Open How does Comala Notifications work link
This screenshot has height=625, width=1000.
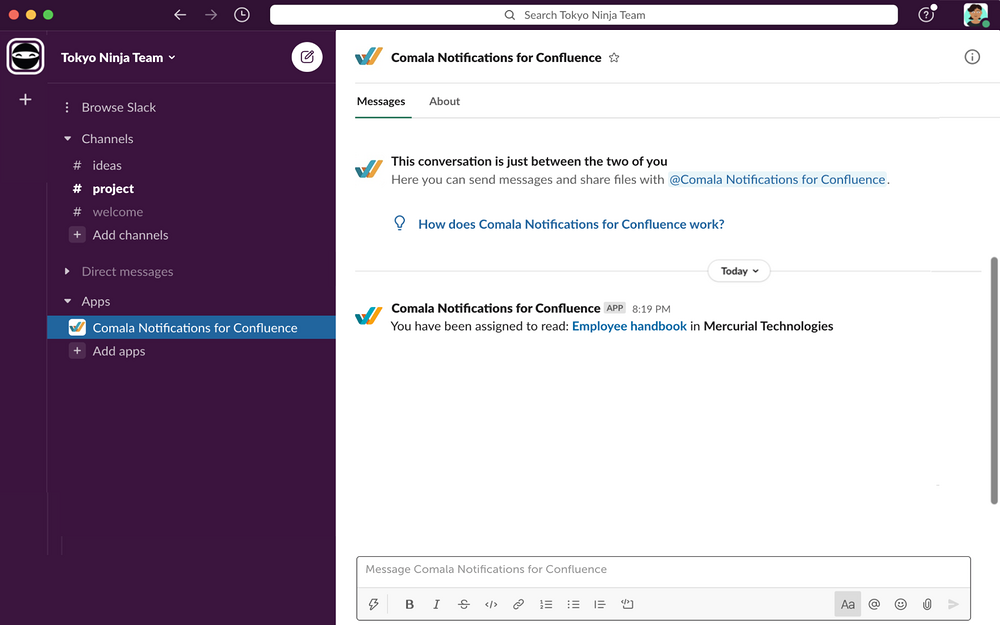(x=571, y=224)
